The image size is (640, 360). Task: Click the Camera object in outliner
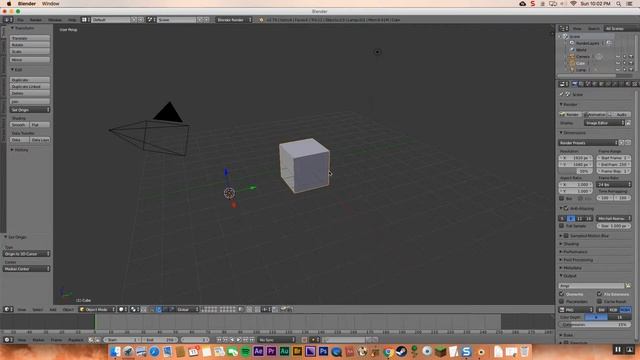coord(583,57)
